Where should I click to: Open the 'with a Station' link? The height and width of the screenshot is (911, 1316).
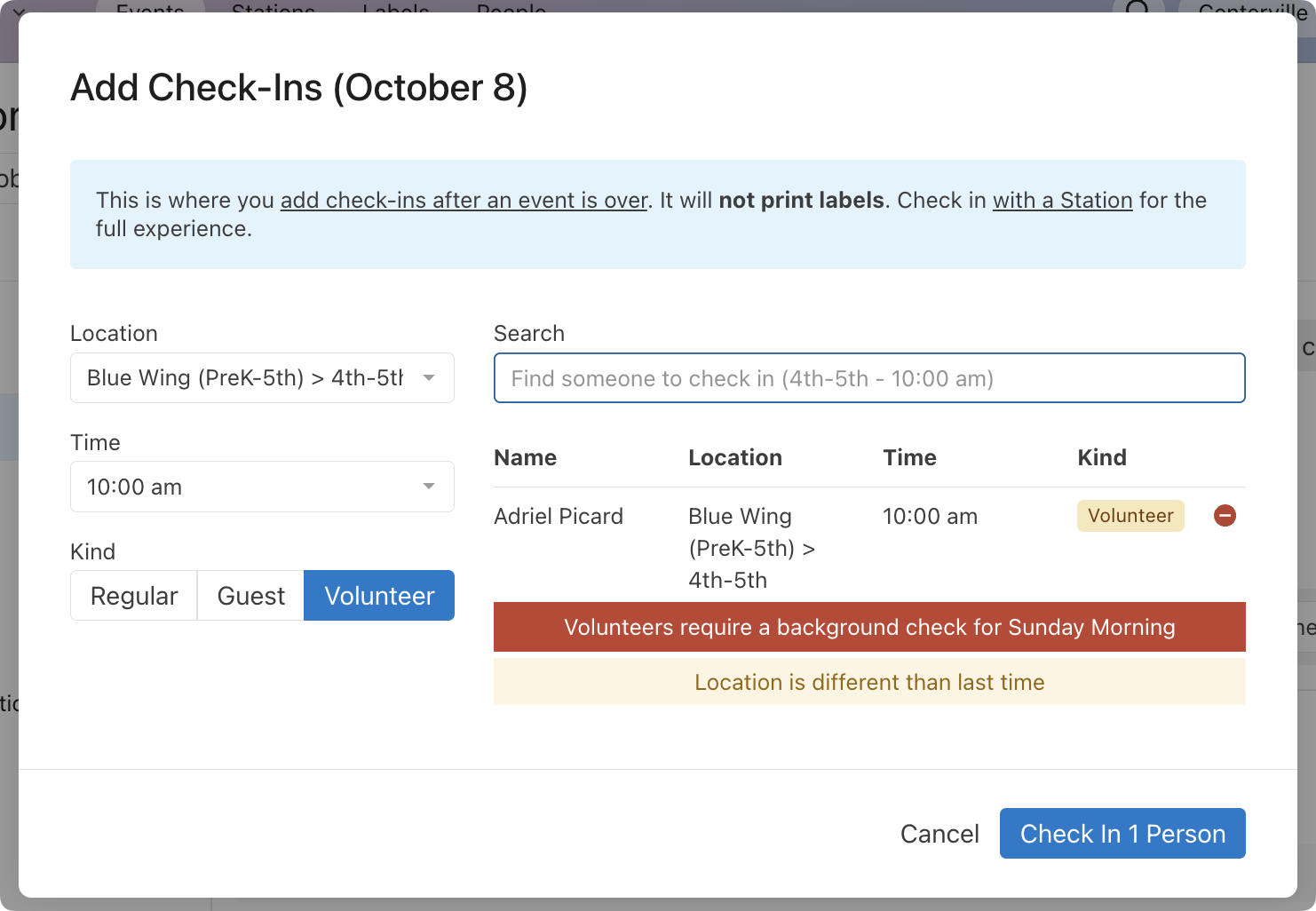coord(1062,201)
